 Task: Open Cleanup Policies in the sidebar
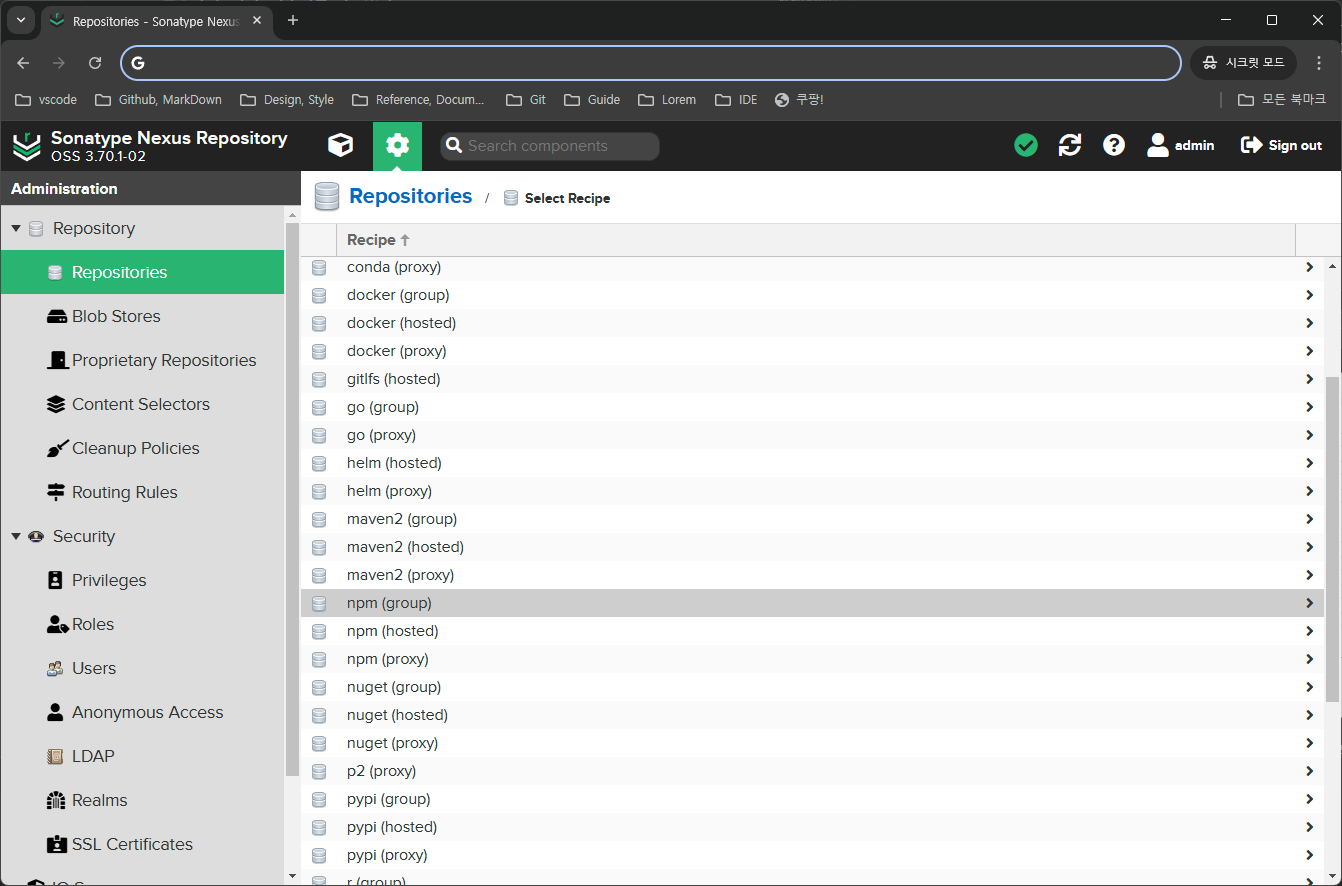coord(142,448)
